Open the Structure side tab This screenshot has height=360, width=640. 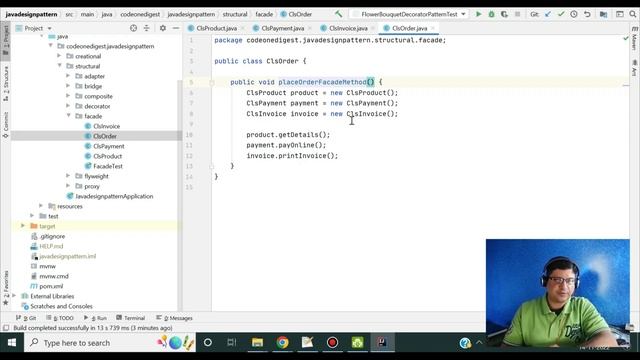click(x=6, y=84)
